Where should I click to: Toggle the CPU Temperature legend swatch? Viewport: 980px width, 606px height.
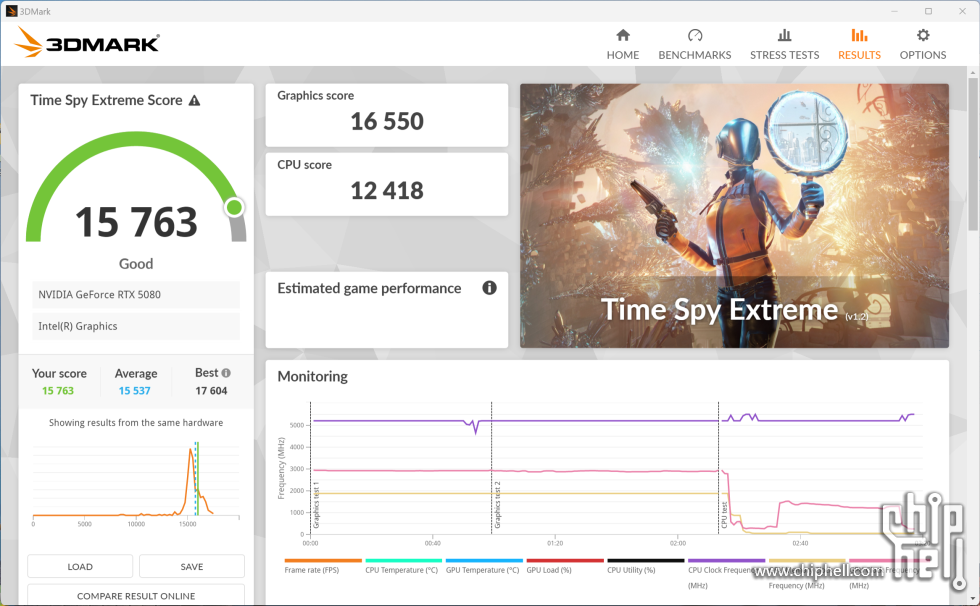point(403,560)
